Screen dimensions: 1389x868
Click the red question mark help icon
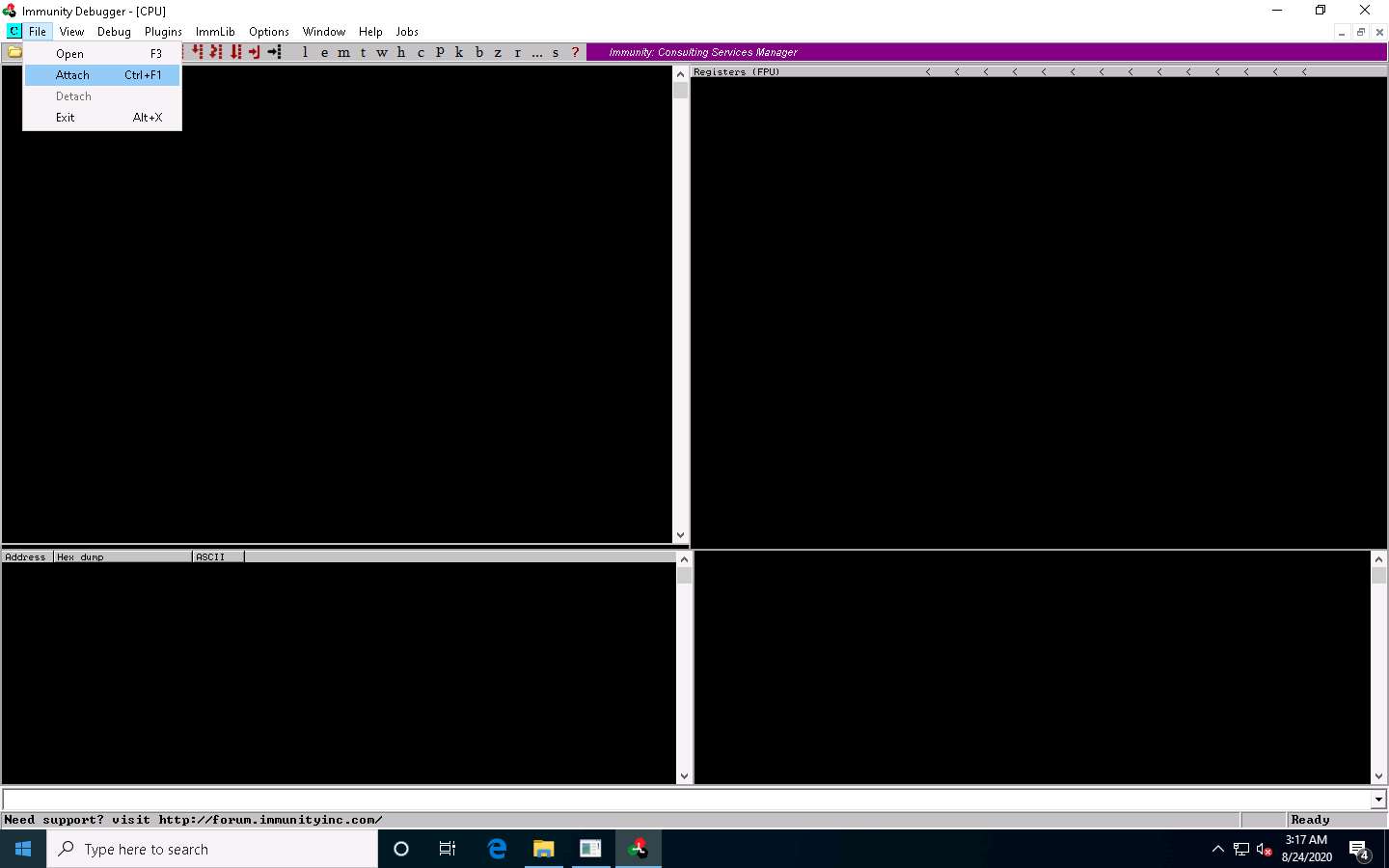click(575, 52)
